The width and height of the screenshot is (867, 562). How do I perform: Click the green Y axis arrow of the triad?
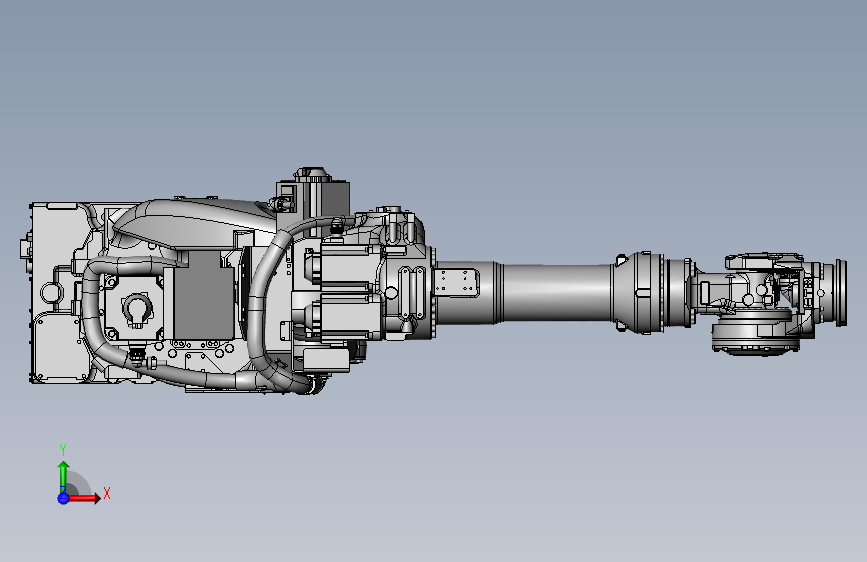coord(63,477)
